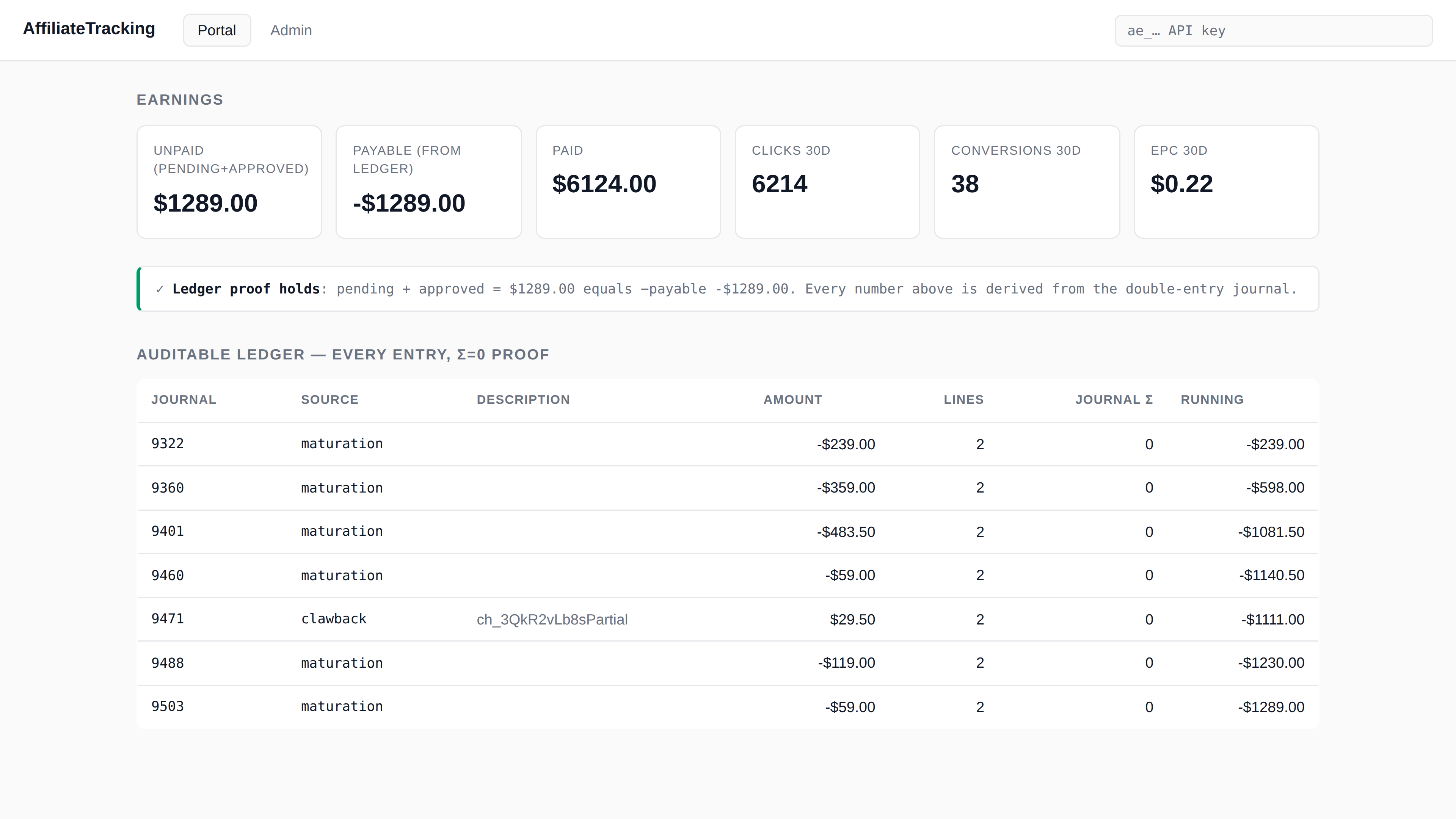Click maturation source in row 9503
The height and width of the screenshot is (819, 1456).
tap(341, 706)
